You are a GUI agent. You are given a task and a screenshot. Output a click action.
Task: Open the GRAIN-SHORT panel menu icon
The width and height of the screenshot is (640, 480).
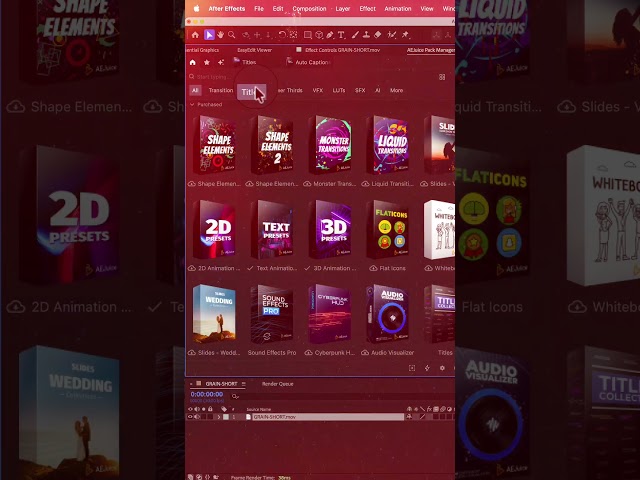(x=244, y=384)
